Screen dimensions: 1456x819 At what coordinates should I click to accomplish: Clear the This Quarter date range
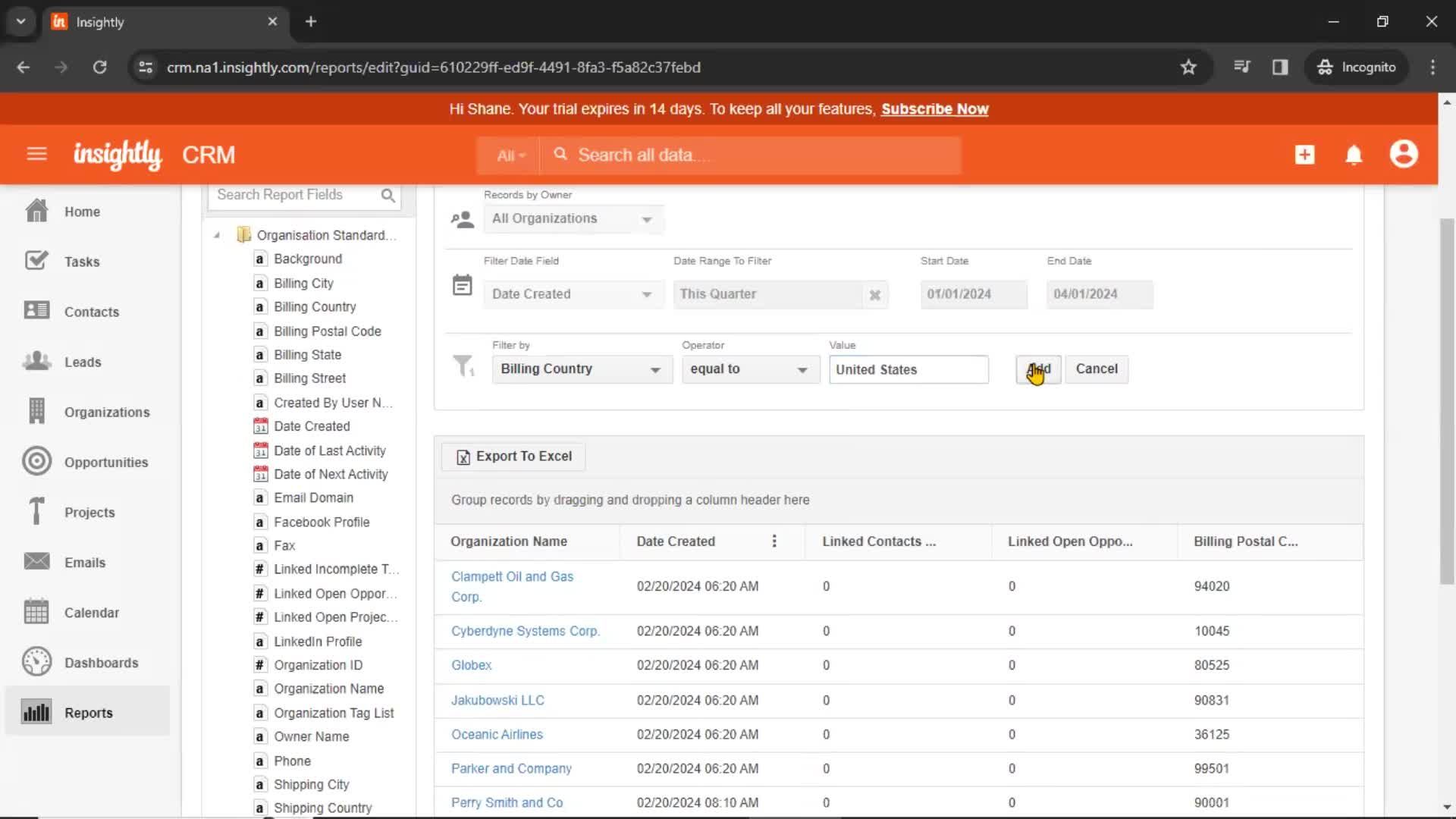tap(874, 295)
